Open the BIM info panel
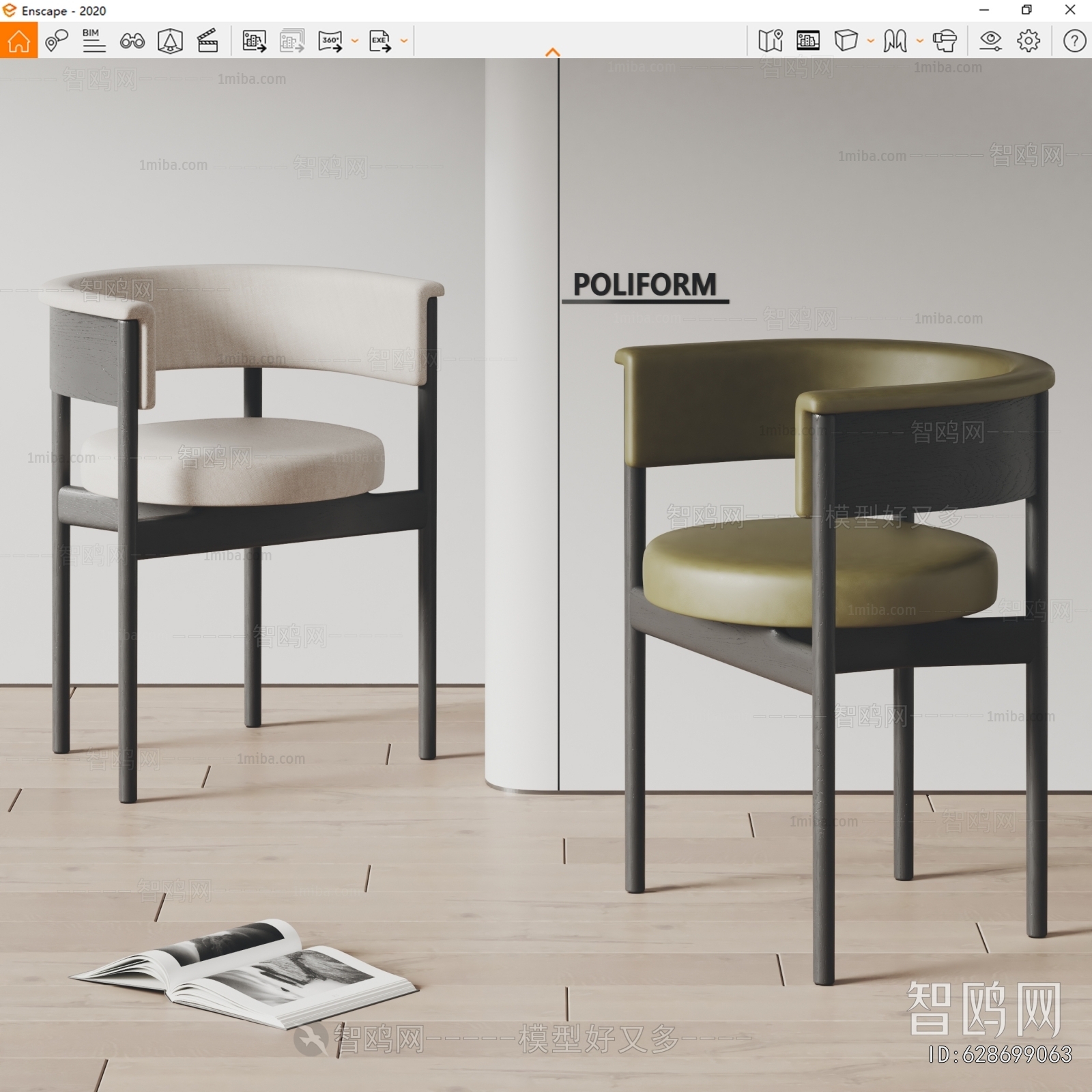 [x=94, y=41]
